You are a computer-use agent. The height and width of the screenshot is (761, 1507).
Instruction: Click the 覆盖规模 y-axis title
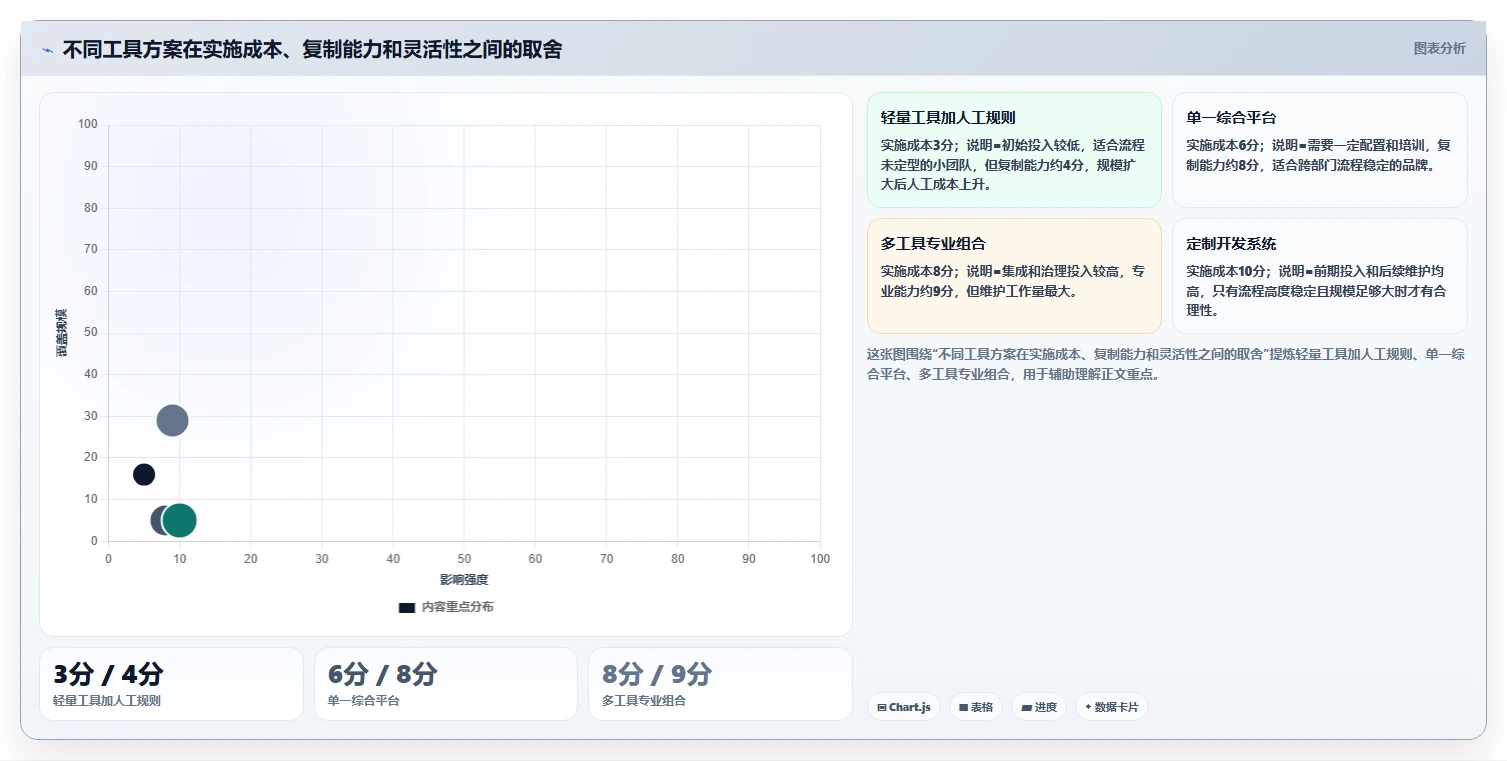(62, 333)
